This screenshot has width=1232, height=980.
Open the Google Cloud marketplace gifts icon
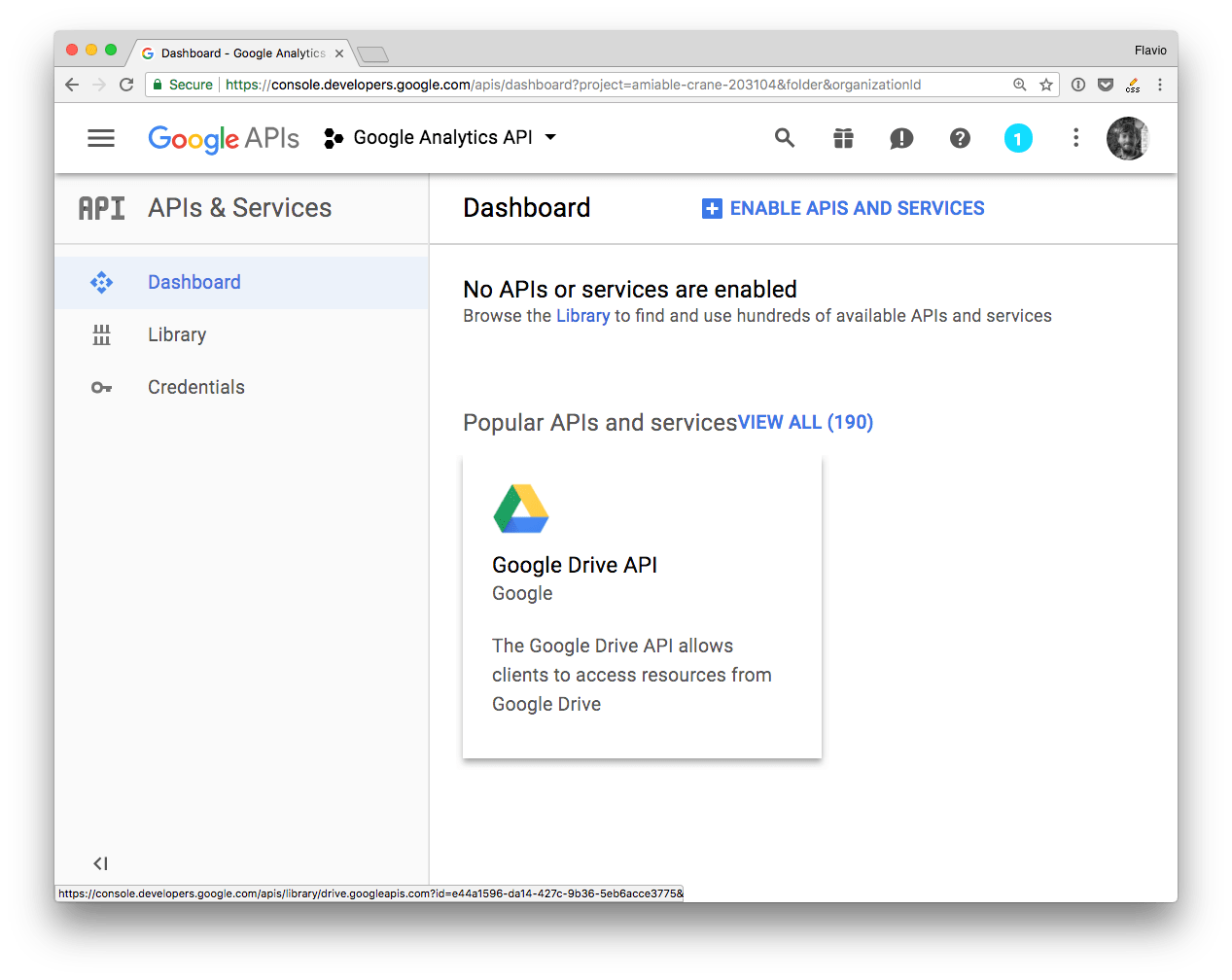(x=843, y=137)
